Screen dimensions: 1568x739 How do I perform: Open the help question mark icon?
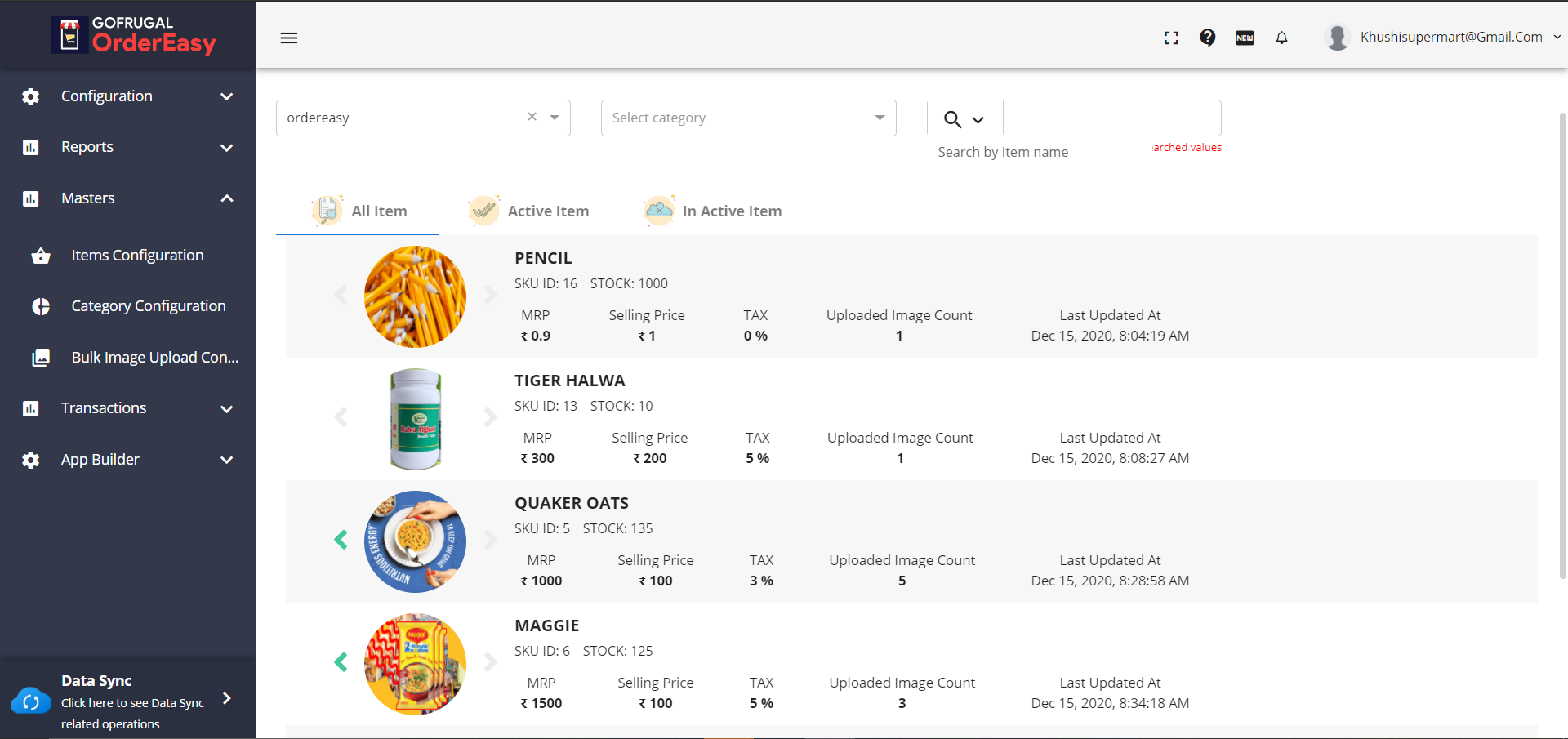pos(1207,38)
